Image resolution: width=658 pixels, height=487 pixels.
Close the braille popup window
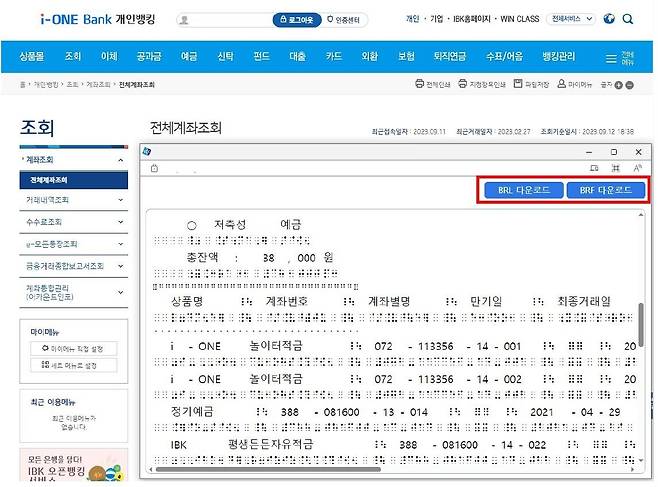(639, 152)
